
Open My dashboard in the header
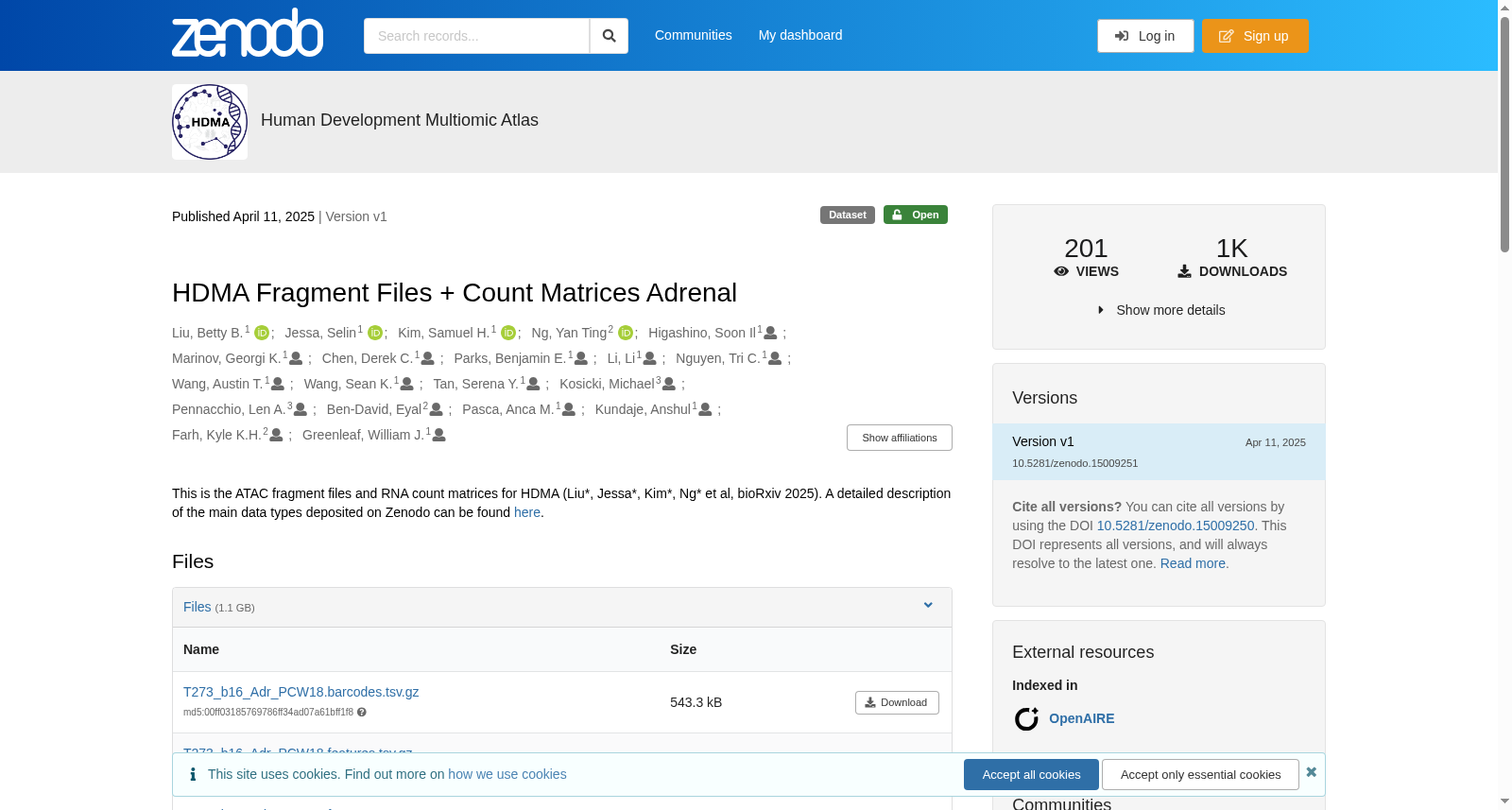(x=800, y=35)
